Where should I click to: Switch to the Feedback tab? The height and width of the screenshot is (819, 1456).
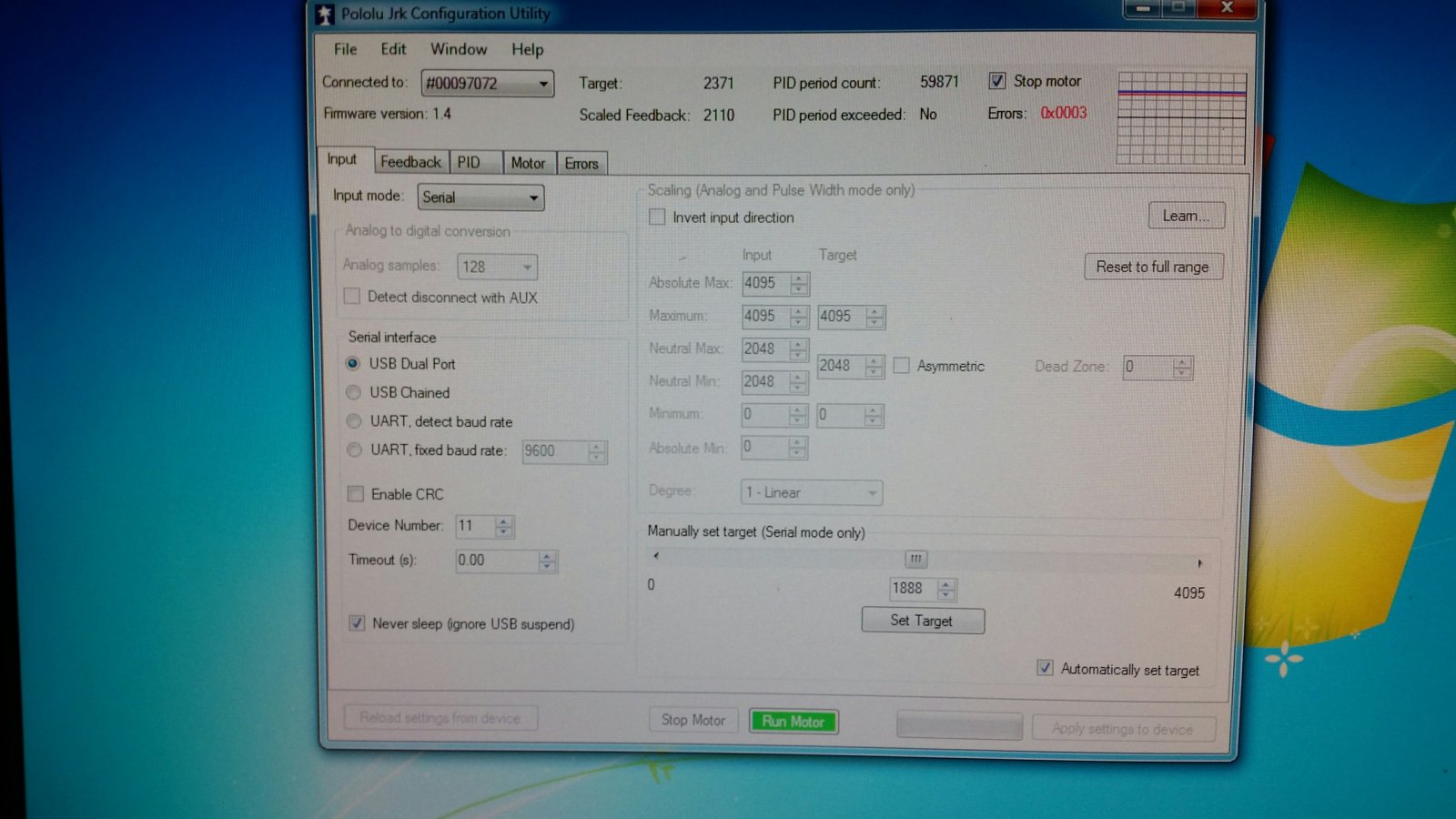point(410,162)
